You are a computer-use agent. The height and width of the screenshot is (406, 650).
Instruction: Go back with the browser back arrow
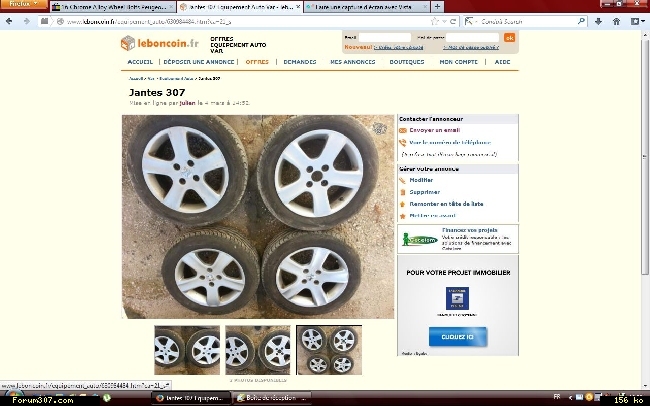(x=9, y=21)
